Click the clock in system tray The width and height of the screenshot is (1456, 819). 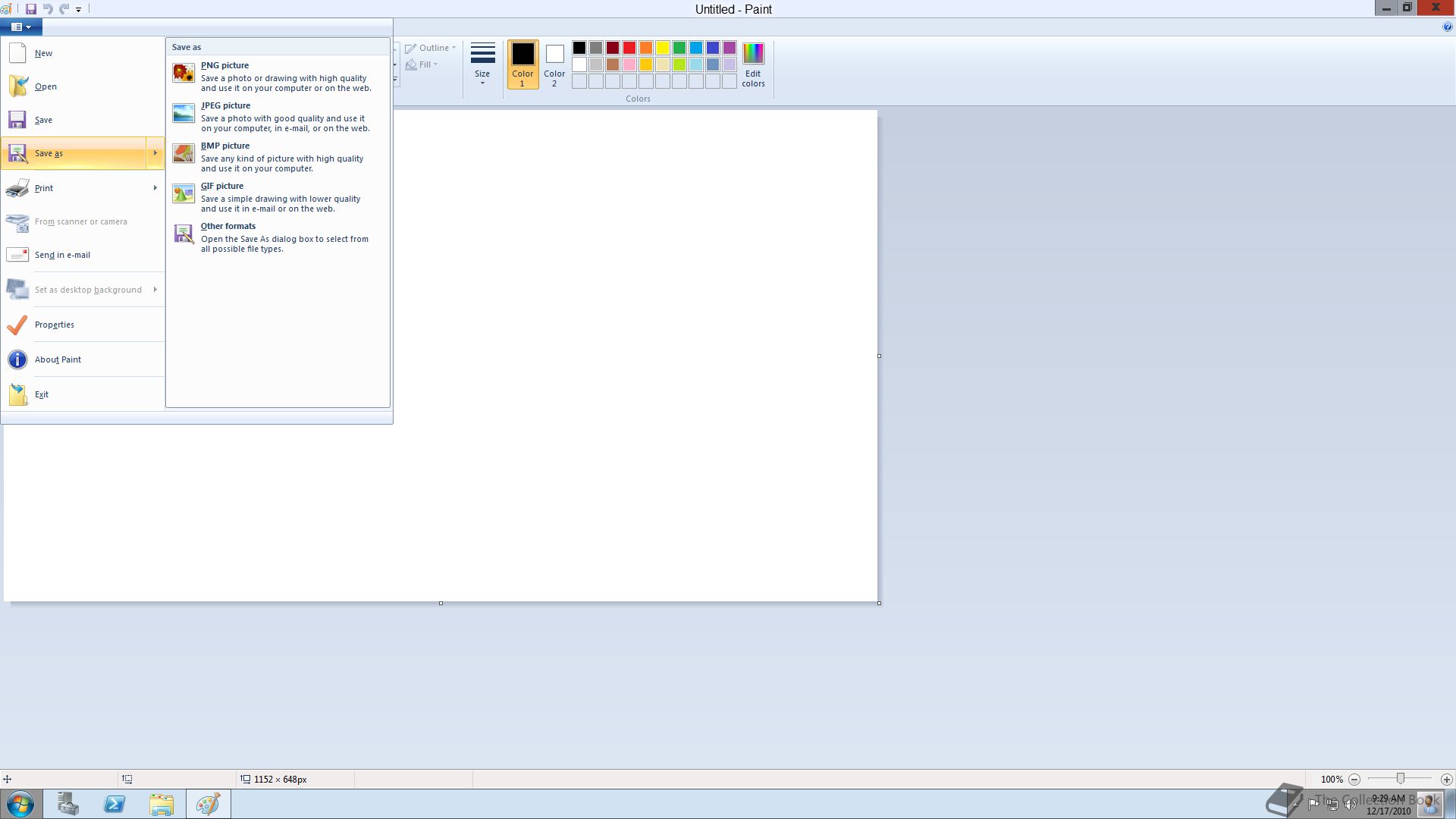(1389, 805)
